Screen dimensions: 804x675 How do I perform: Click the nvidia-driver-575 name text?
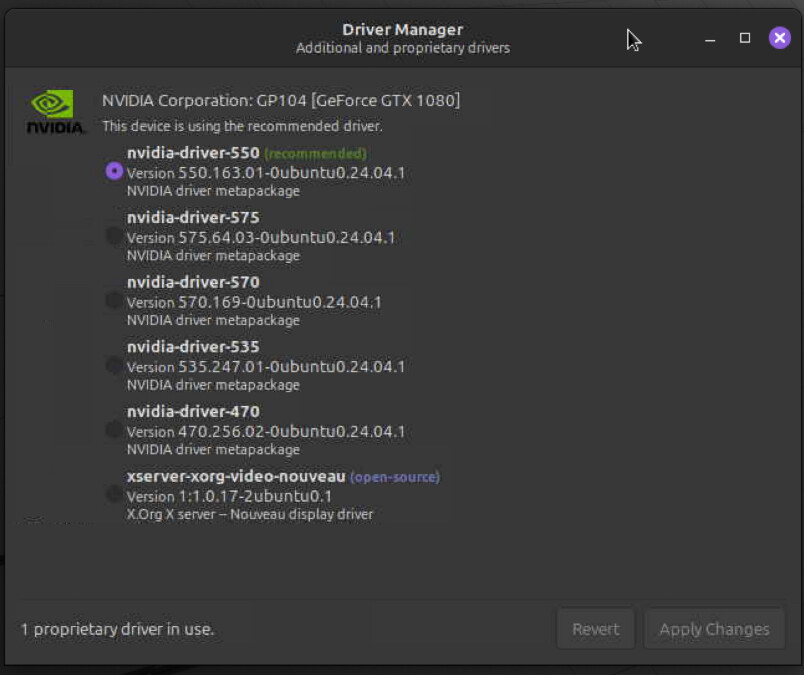click(x=193, y=217)
